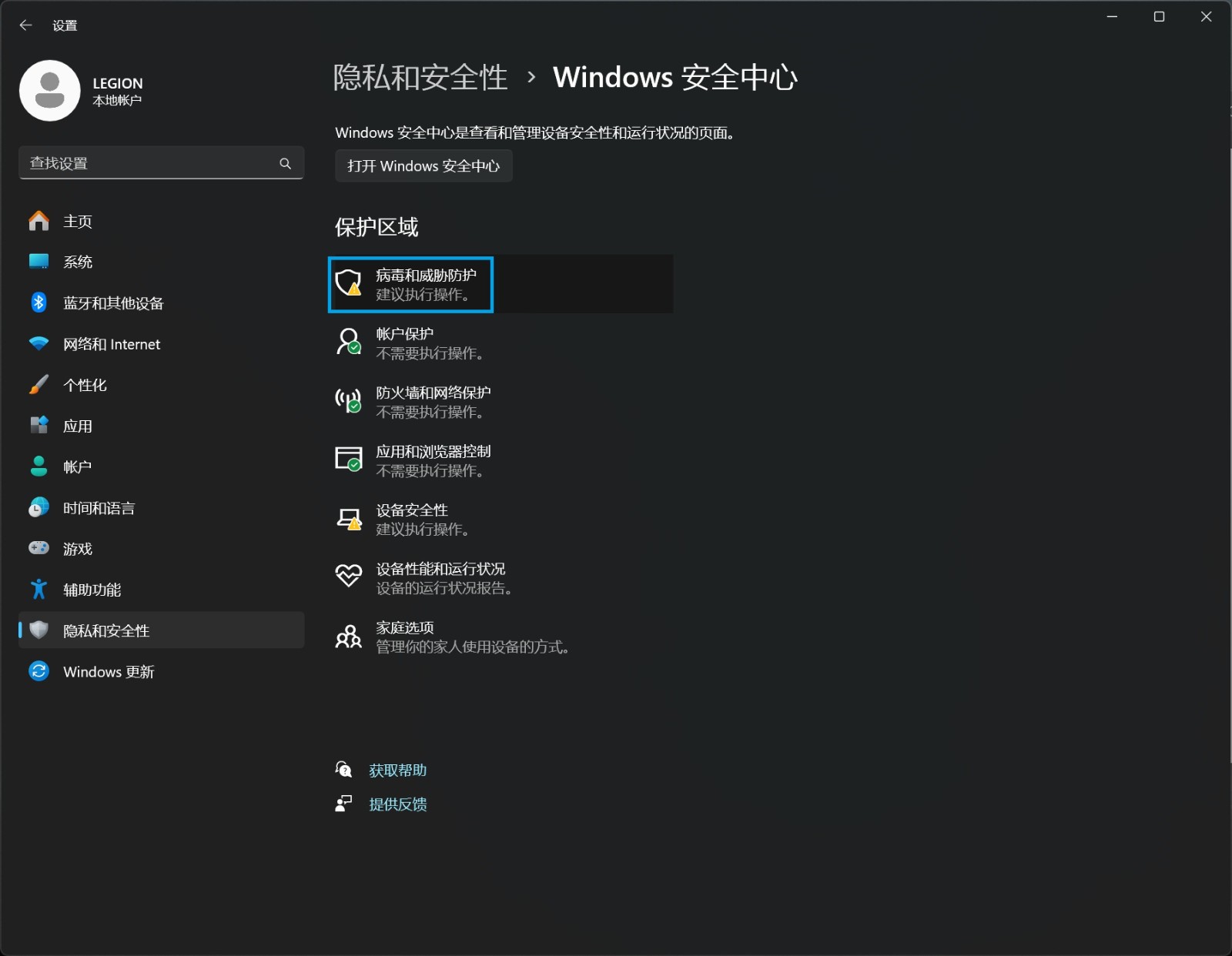Click the Wi-Fi network icon
Screen dimensions: 1232x956
point(38,343)
